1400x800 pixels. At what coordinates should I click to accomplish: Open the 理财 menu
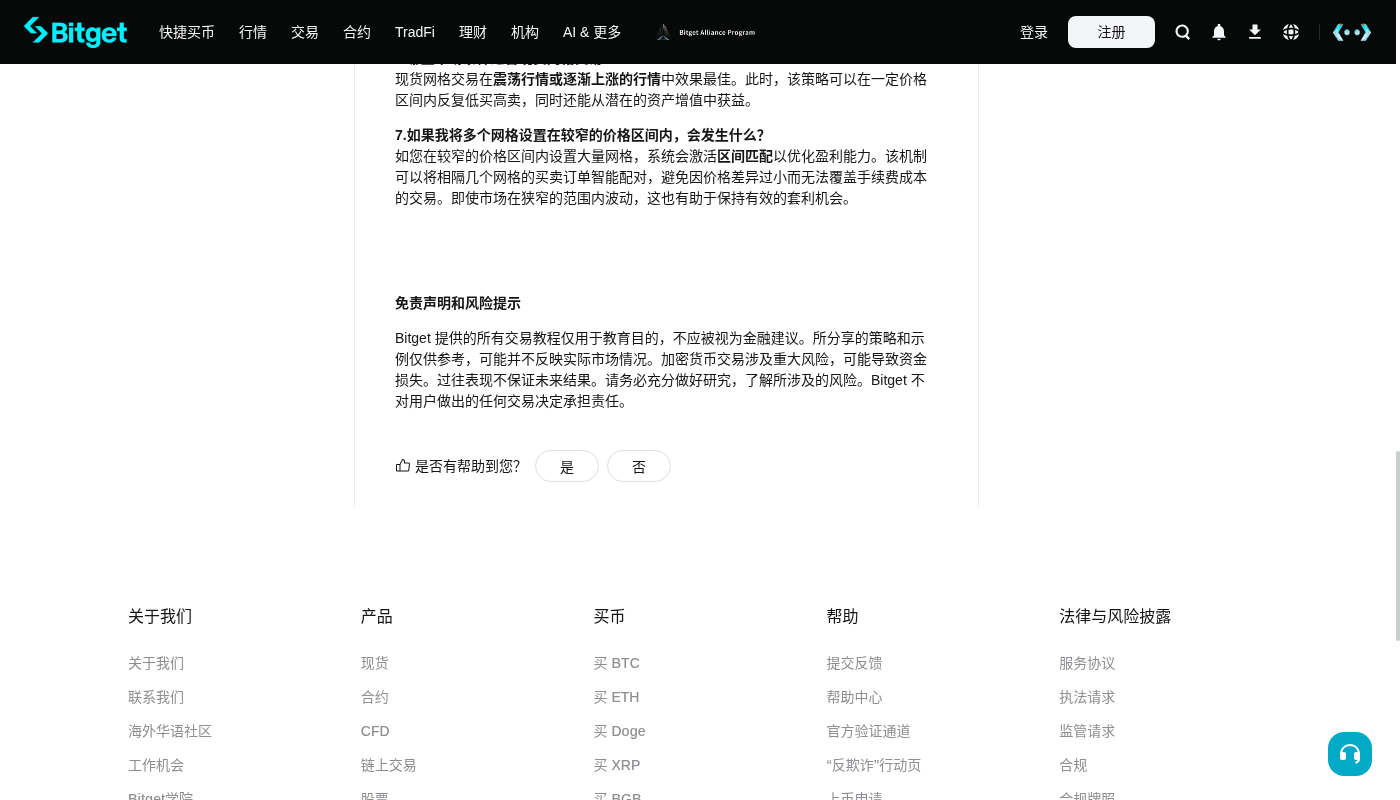click(x=473, y=32)
